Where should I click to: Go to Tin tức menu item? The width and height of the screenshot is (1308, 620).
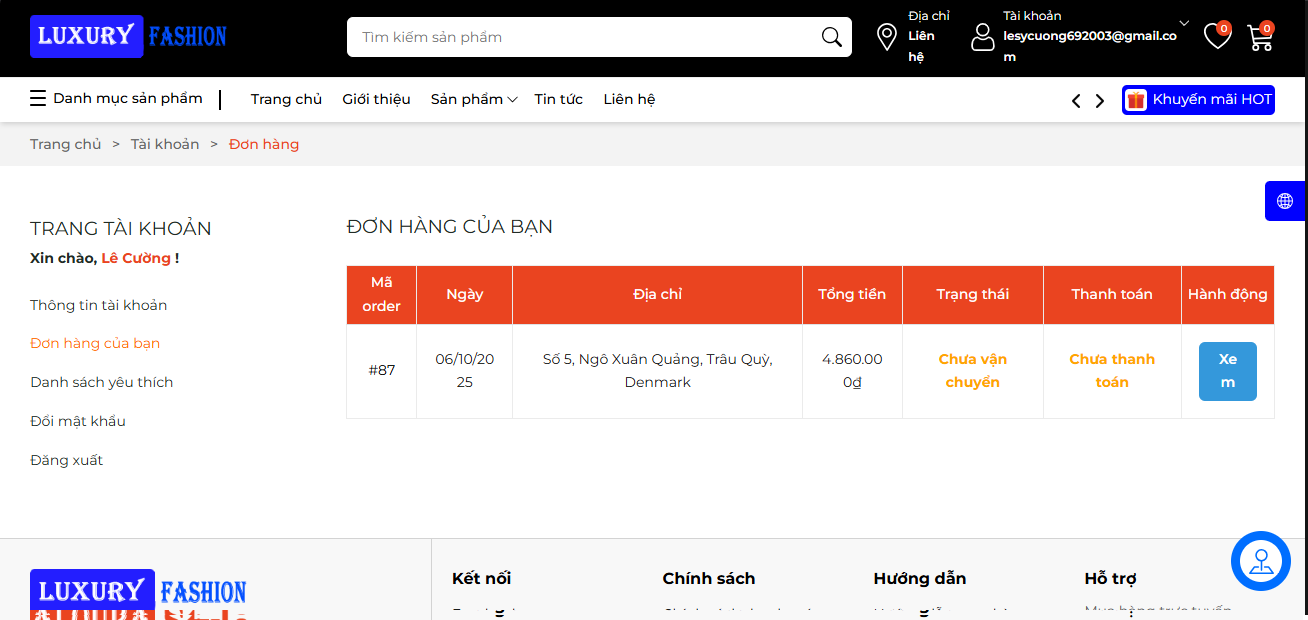pyautogui.click(x=558, y=99)
